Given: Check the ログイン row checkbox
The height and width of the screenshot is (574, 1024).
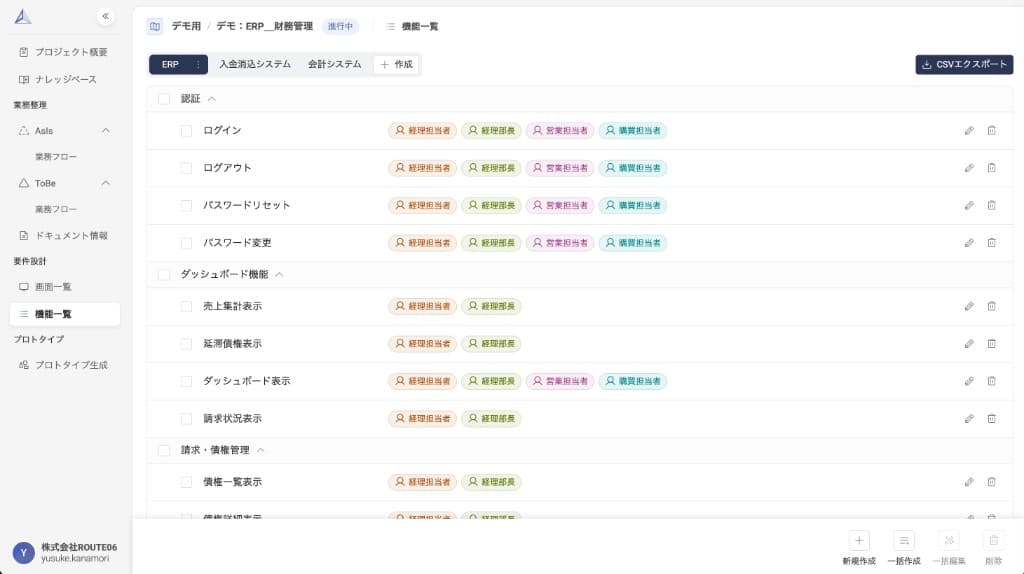Looking at the screenshot, I should [186, 131].
